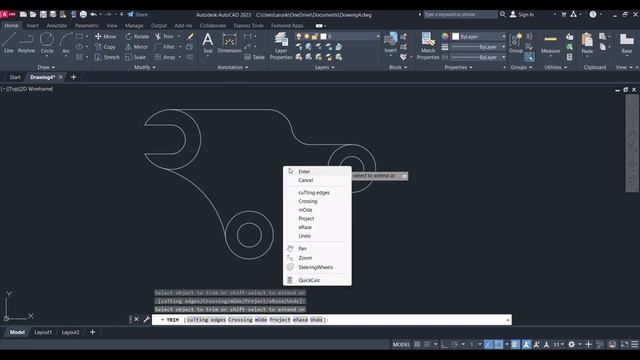Viewport: 640px width, 360px height.
Task: Select the Text annotation tool
Action: pos(208,43)
